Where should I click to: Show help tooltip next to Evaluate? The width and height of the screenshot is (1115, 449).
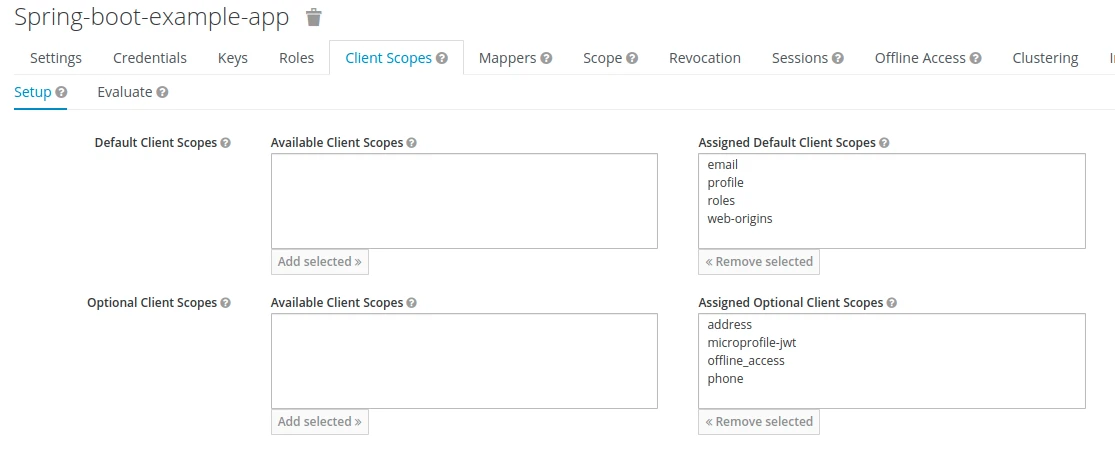[162, 92]
